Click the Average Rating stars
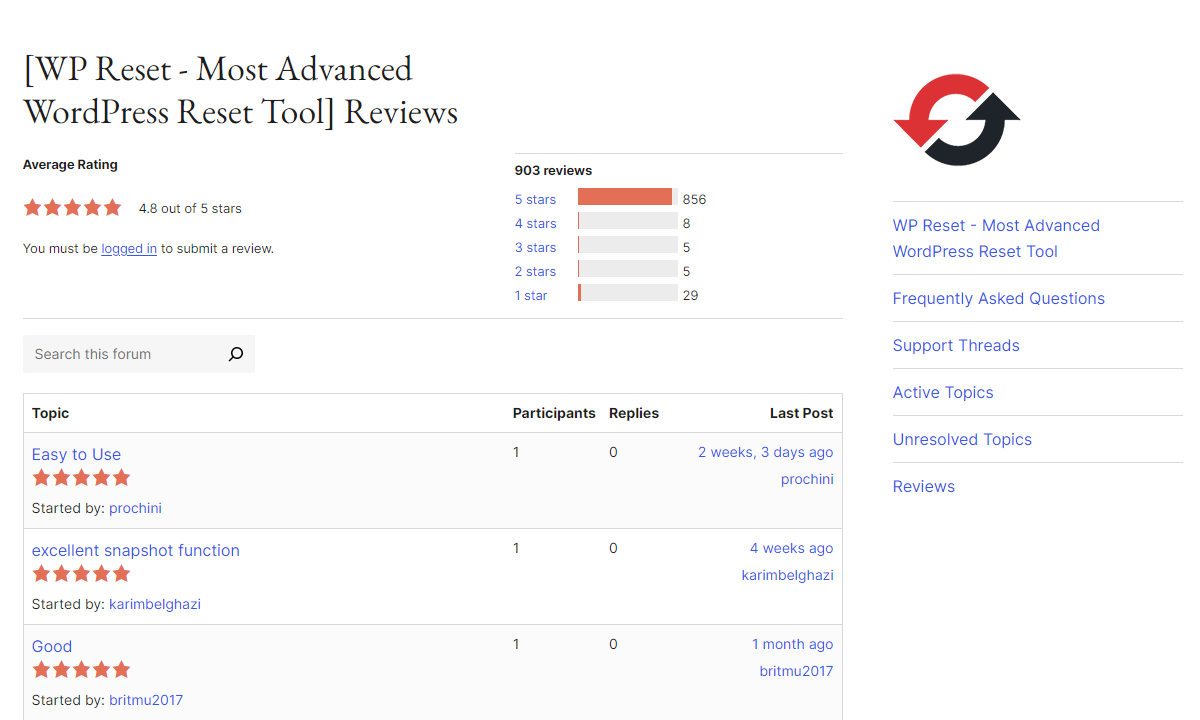This screenshot has width=1200, height=720. click(72, 208)
